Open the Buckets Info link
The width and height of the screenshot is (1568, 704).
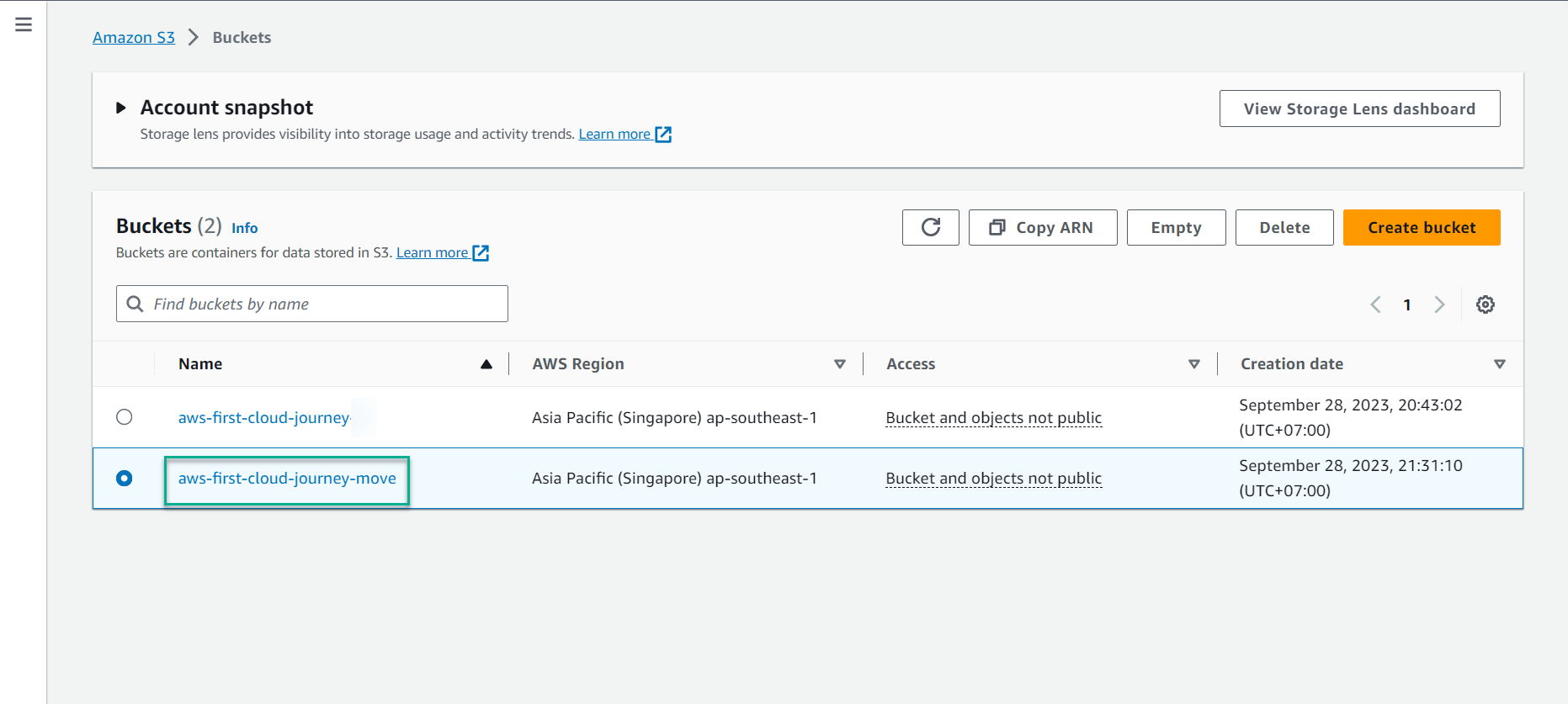point(245,228)
